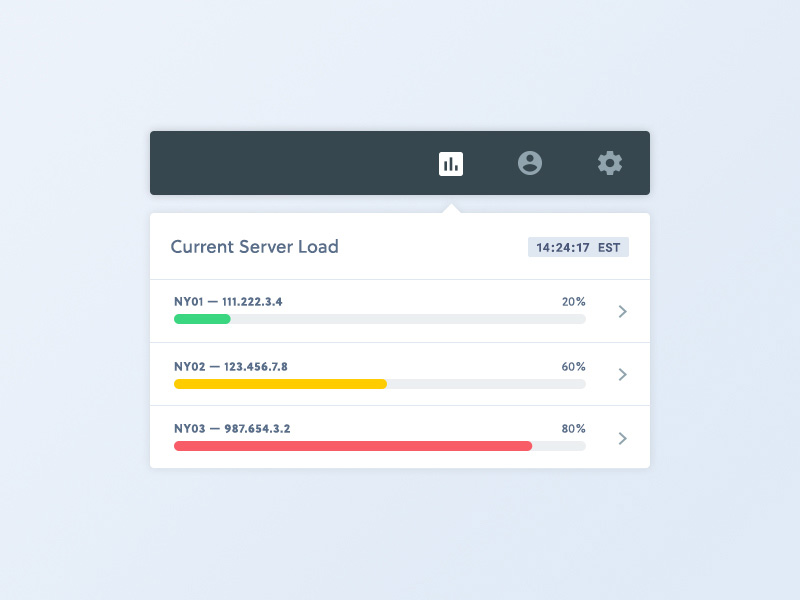
Task: Click the yellow NY02 load bar
Action: coord(280,383)
